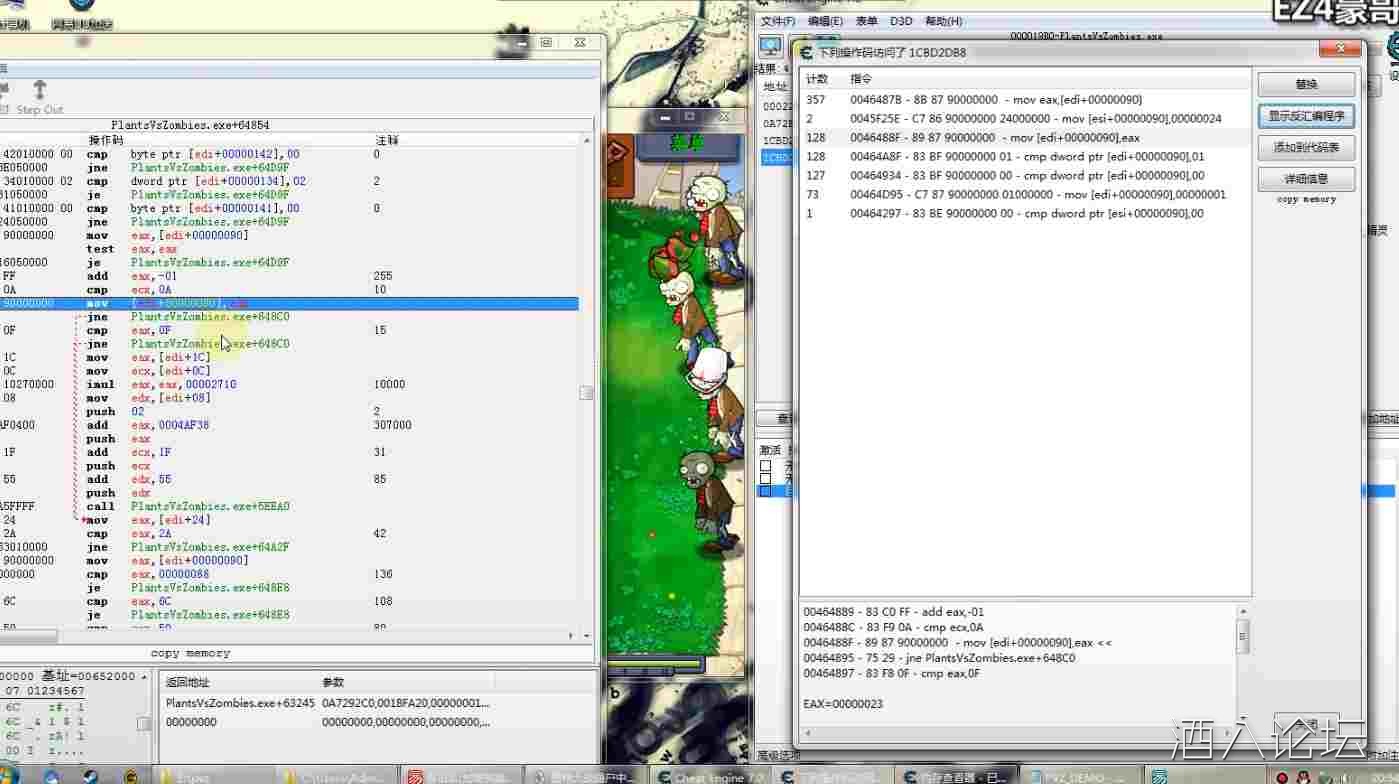Open the 详细信息 button
The width and height of the screenshot is (1399, 784).
pyautogui.click(x=1306, y=179)
